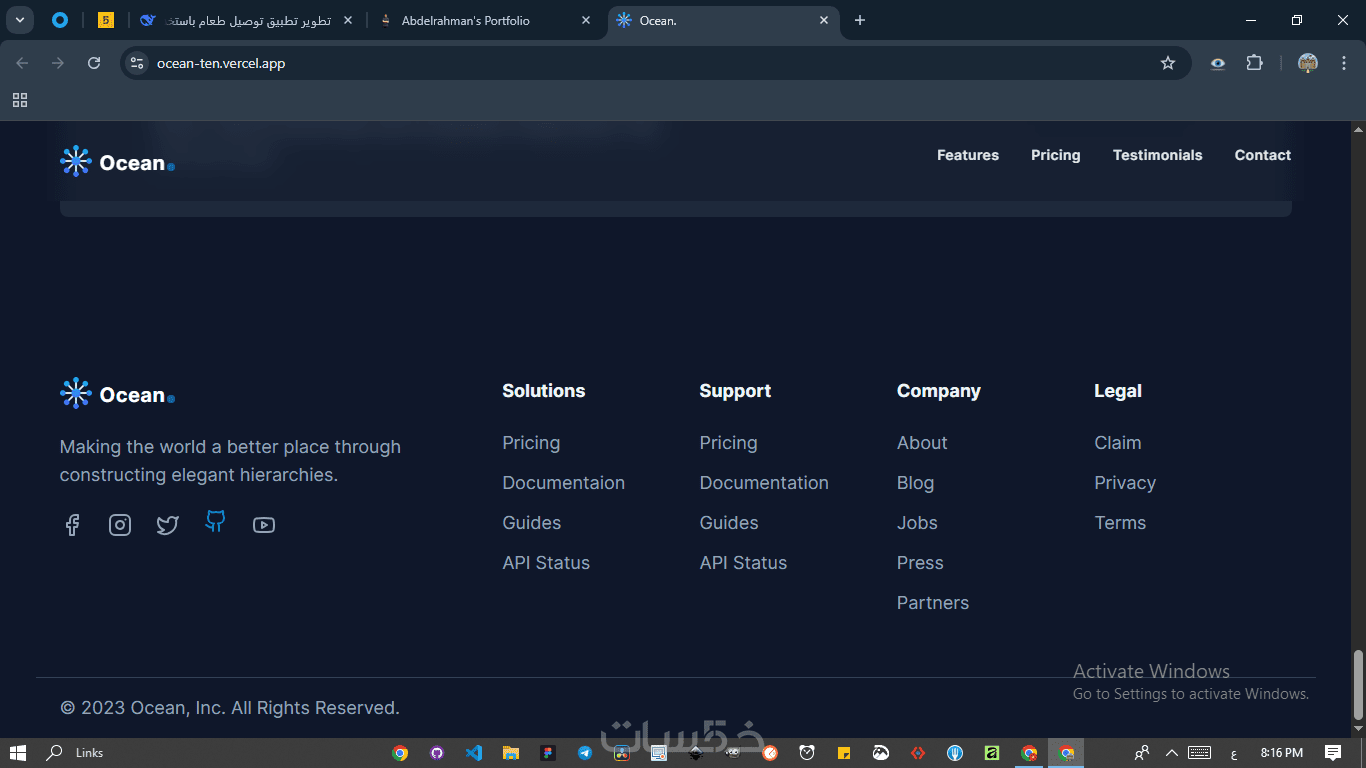The image size is (1366, 768).
Task: Open the Blog link under Company
Action: (x=916, y=483)
